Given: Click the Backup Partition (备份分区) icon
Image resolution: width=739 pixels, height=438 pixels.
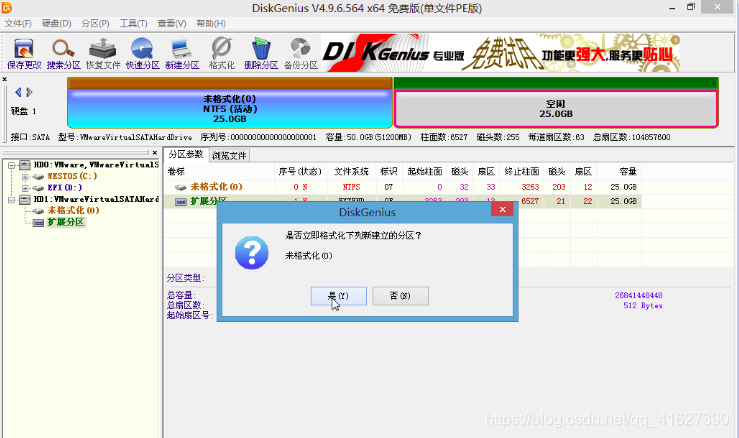Looking at the screenshot, I should (301, 53).
